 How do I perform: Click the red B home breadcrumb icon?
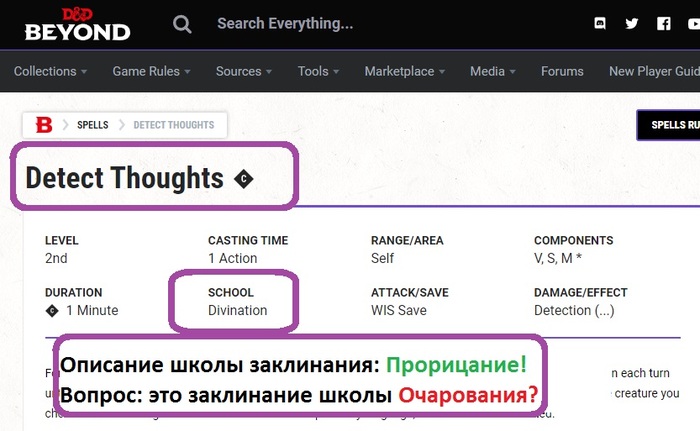[x=43, y=125]
